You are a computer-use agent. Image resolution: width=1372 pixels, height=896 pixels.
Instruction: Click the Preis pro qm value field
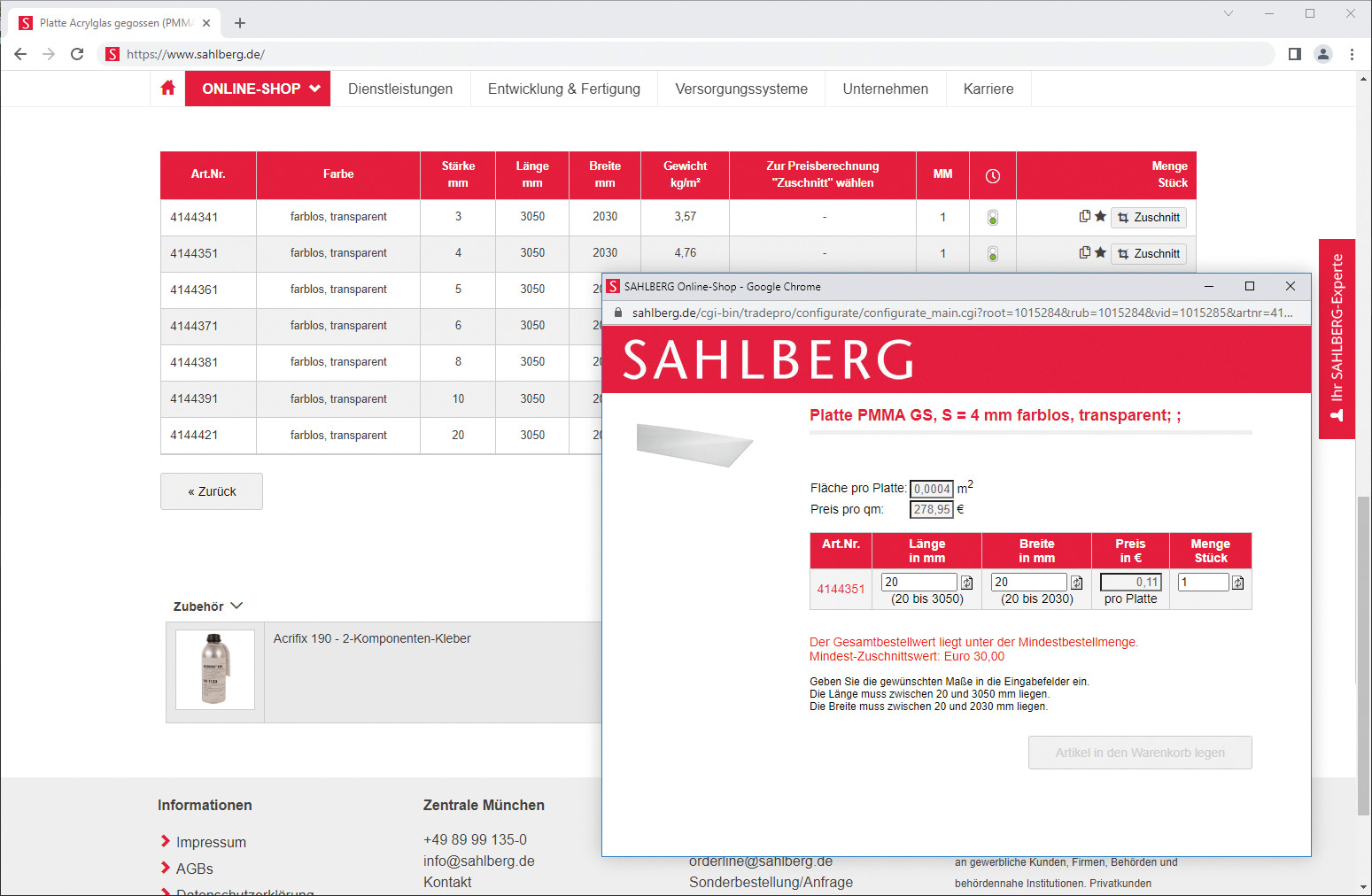pyautogui.click(x=932, y=509)
